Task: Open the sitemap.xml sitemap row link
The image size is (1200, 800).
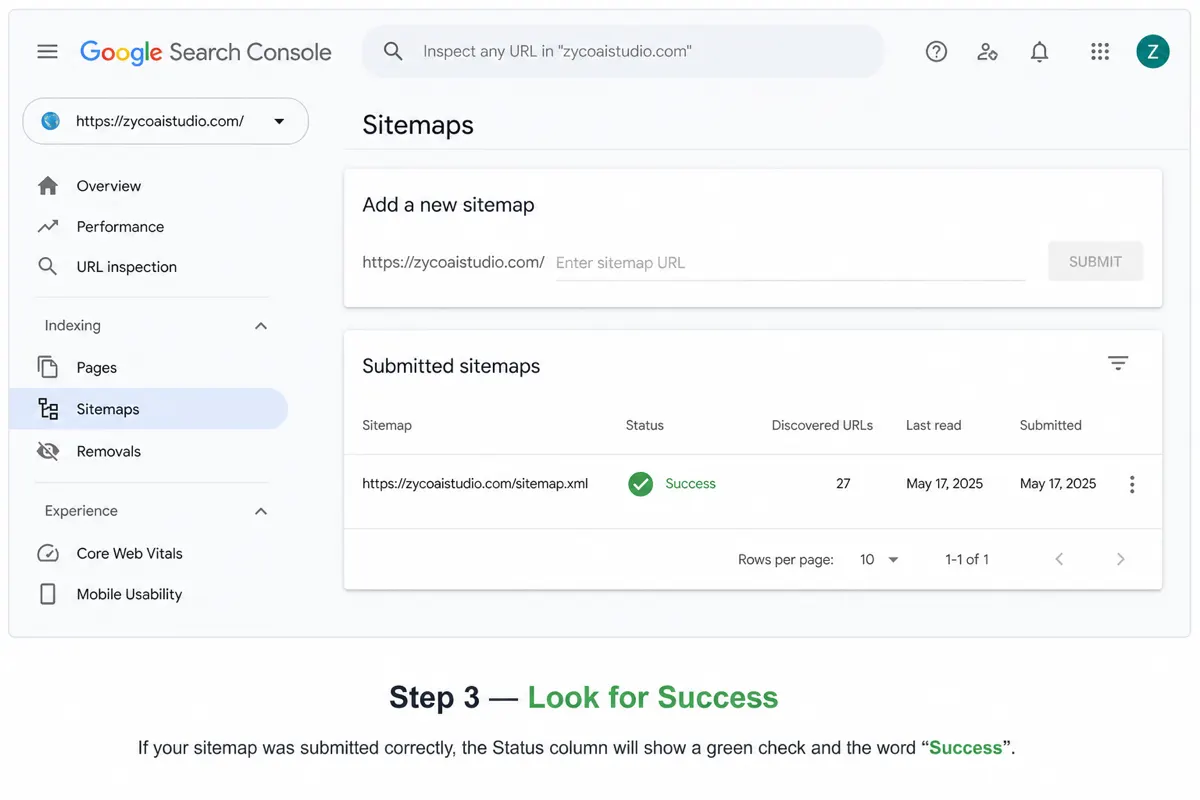Action: point(475,484)
